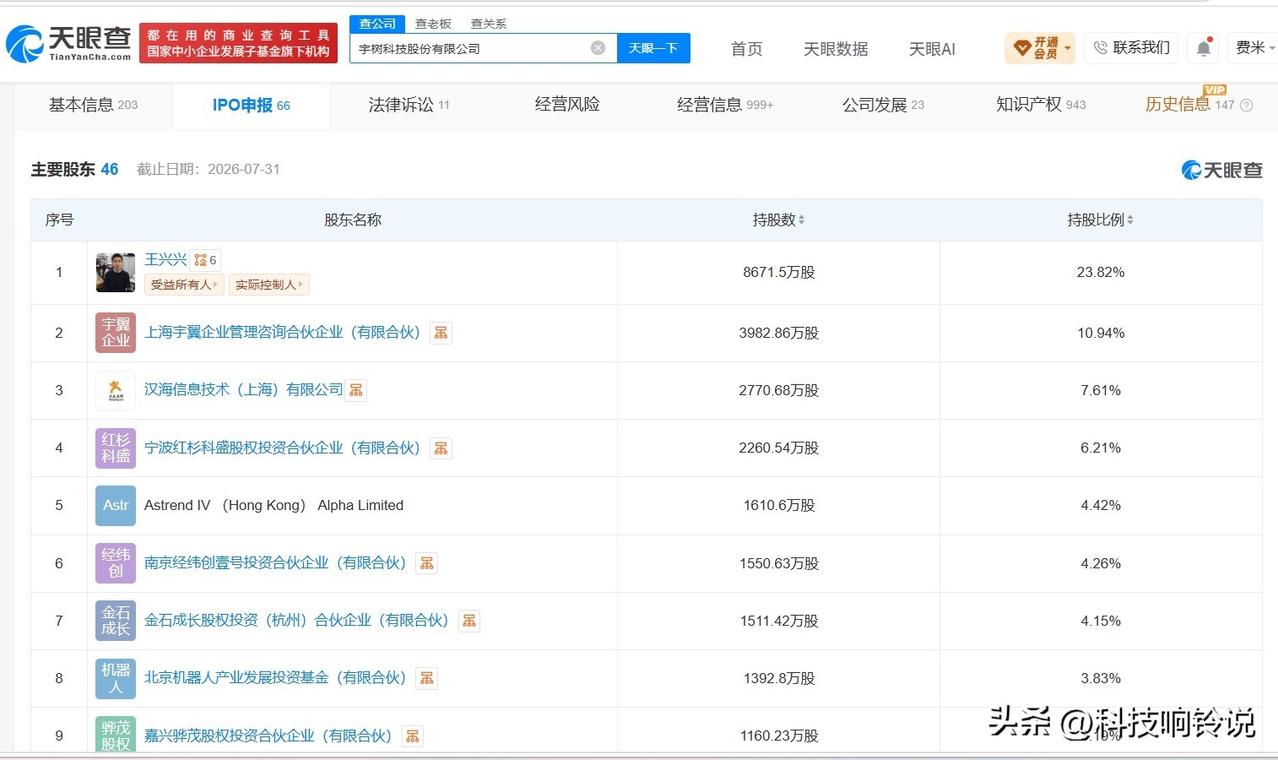1278x760 pixels.
Task: Click the 经纬创 shareholder logo tile
Action: 116,563
